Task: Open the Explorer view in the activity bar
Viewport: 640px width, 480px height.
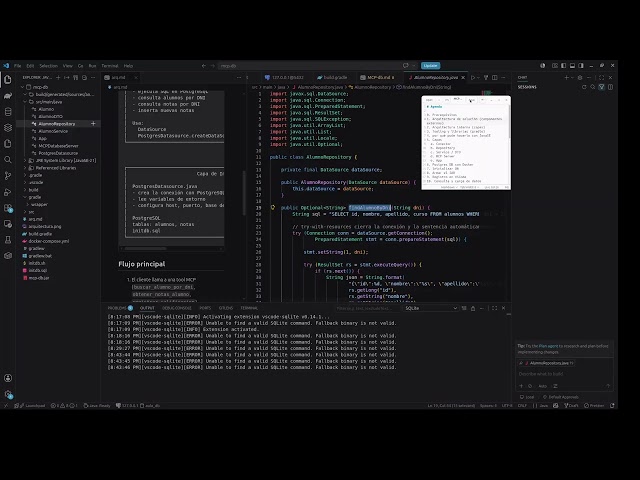Action: [8, 80]
